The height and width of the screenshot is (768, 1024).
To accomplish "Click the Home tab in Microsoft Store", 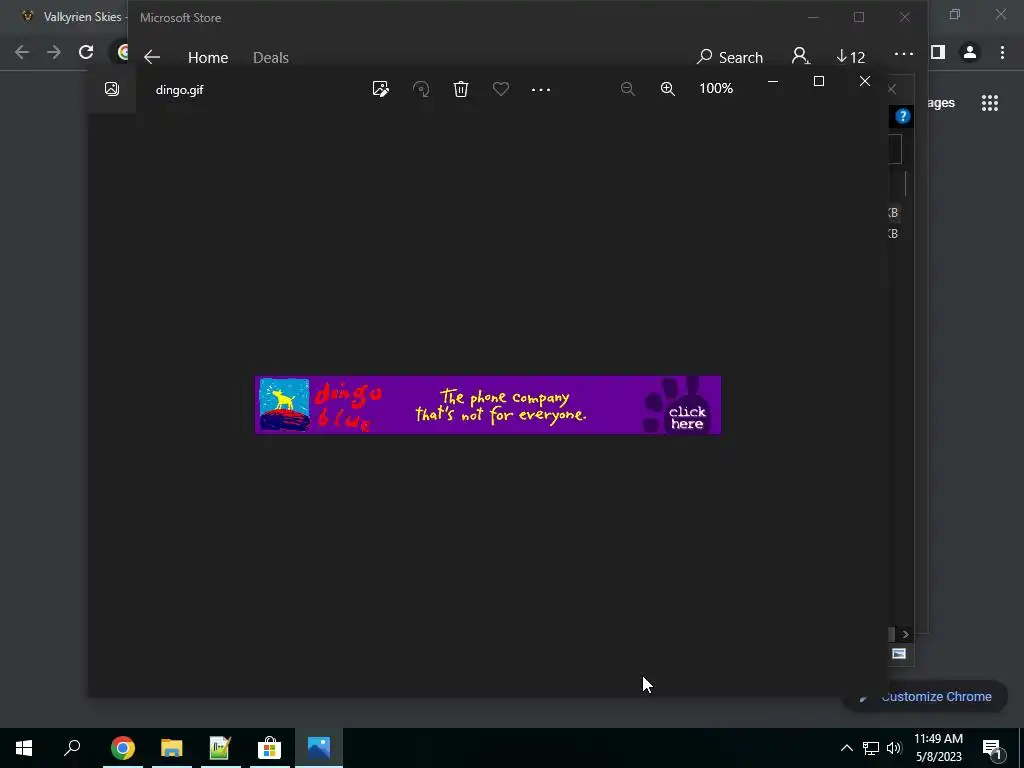I will (x=208, y=57).
